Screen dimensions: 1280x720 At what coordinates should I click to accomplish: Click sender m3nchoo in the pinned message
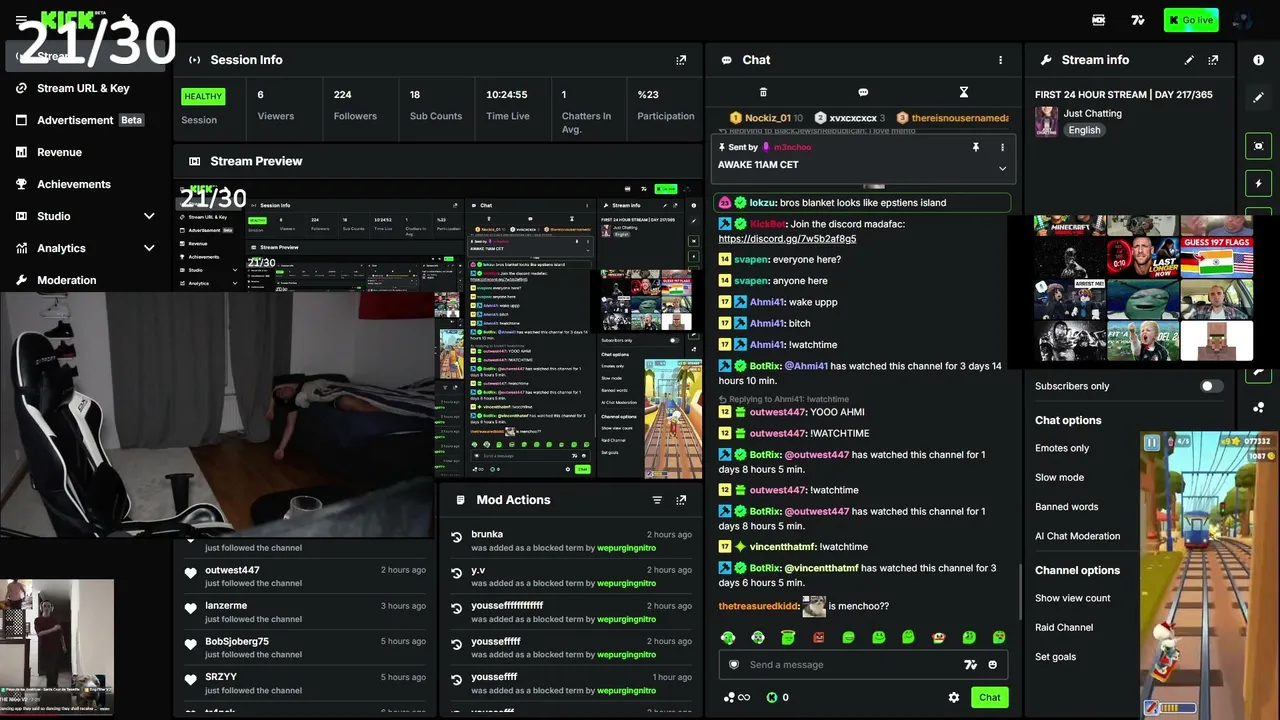792,147
